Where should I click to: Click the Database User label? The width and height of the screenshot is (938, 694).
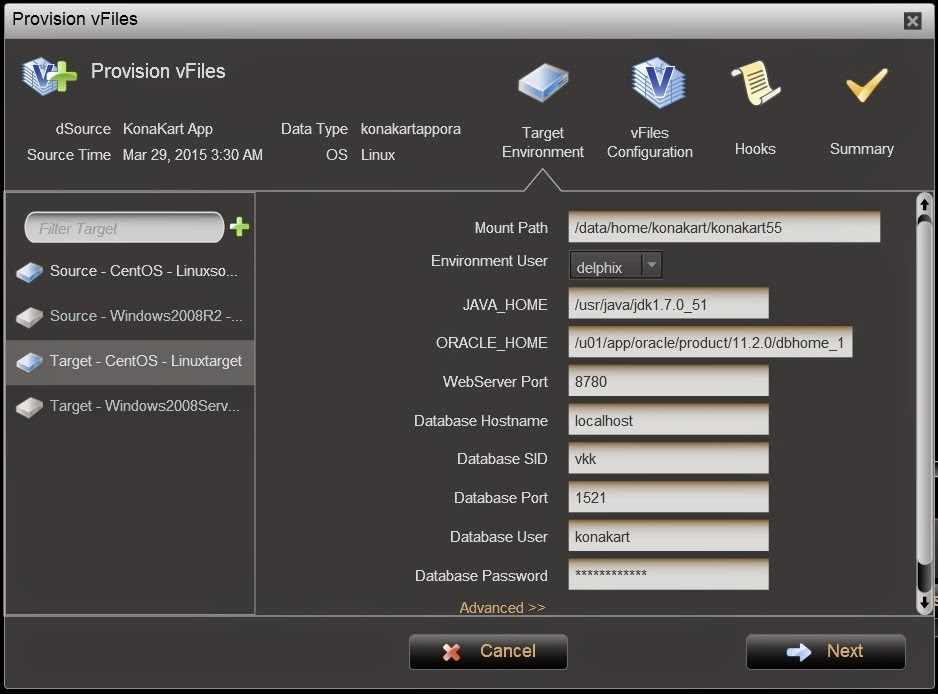coord(499,537)
